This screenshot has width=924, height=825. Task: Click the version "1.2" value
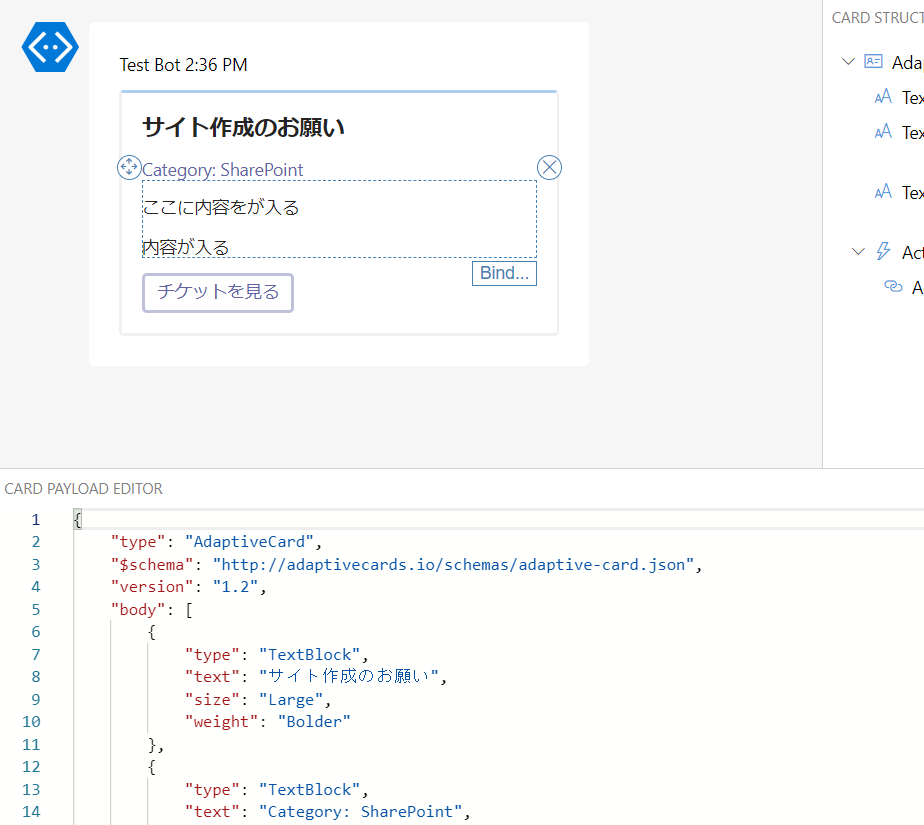(x=236, y=587)
